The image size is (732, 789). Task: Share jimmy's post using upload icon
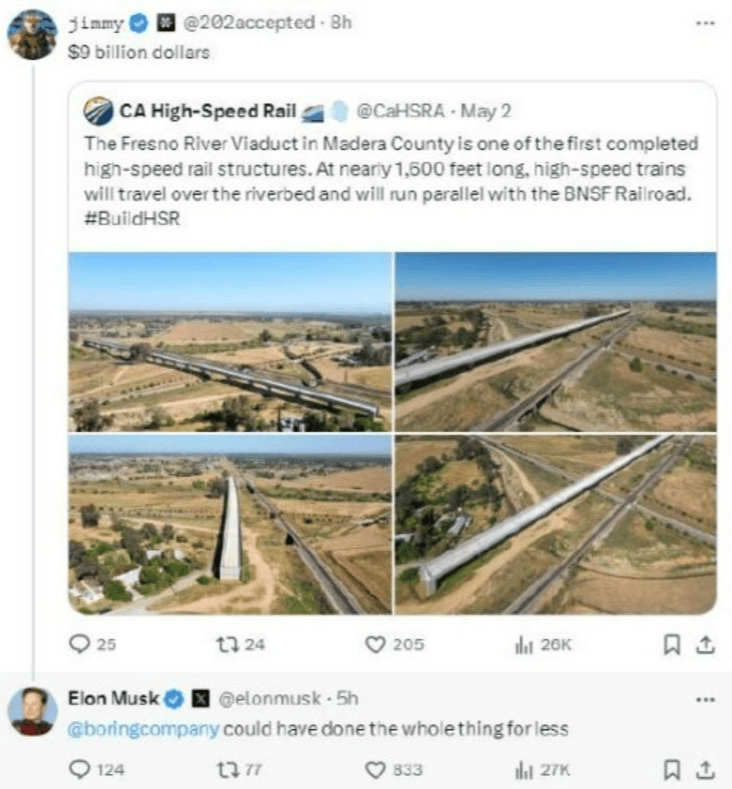[704, 645]
